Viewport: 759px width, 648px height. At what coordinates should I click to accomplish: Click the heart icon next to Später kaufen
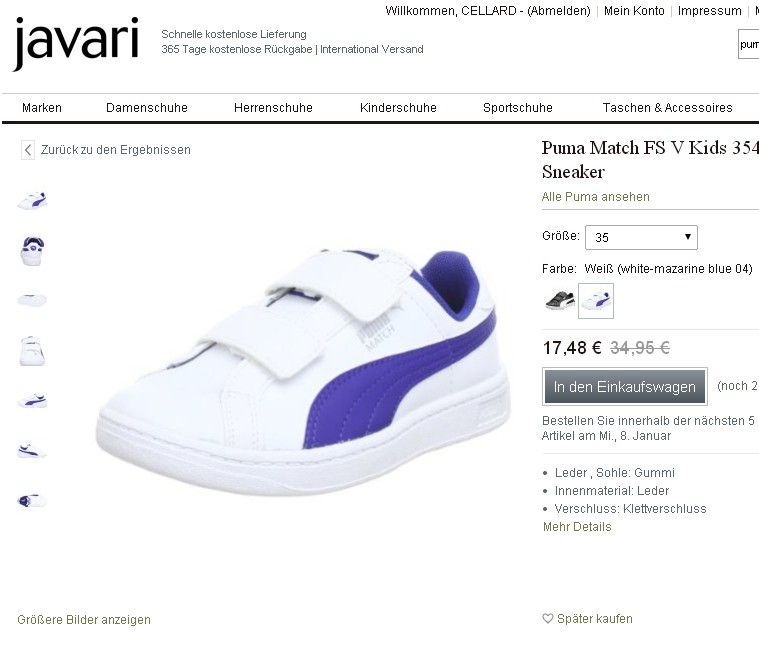click(x=547, y=618)
